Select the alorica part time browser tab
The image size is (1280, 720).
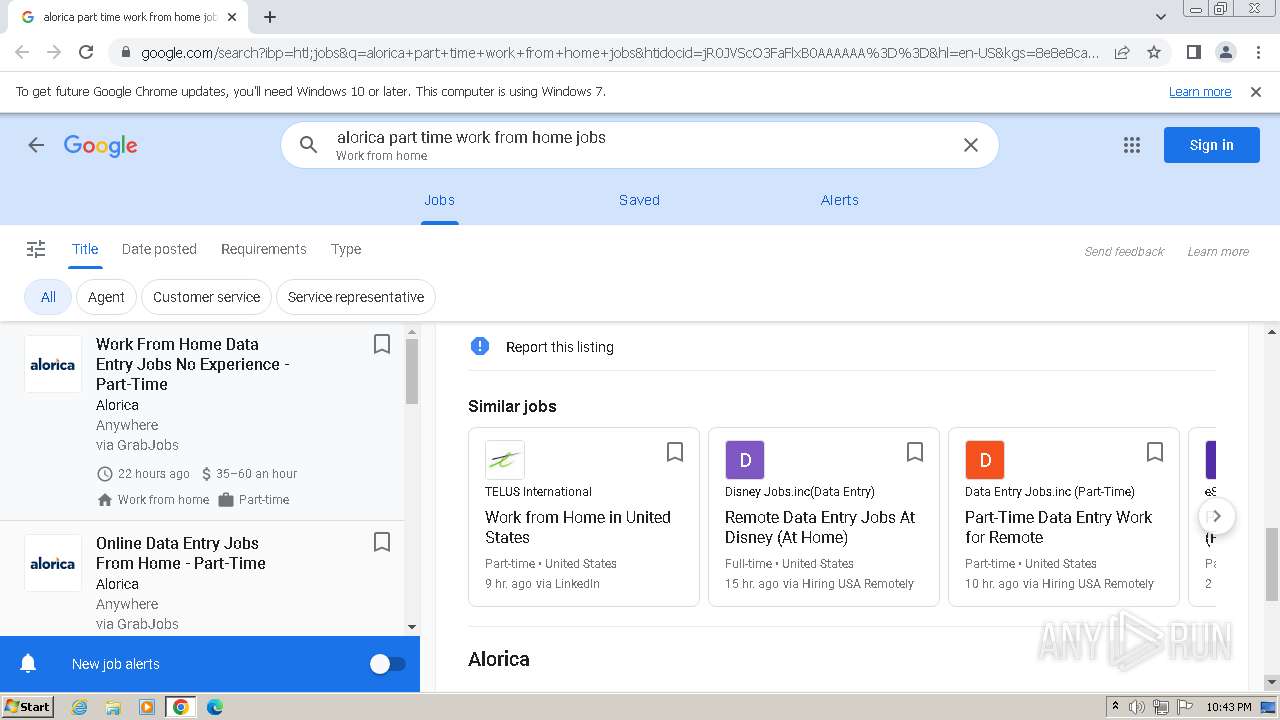tap(128, 17)
